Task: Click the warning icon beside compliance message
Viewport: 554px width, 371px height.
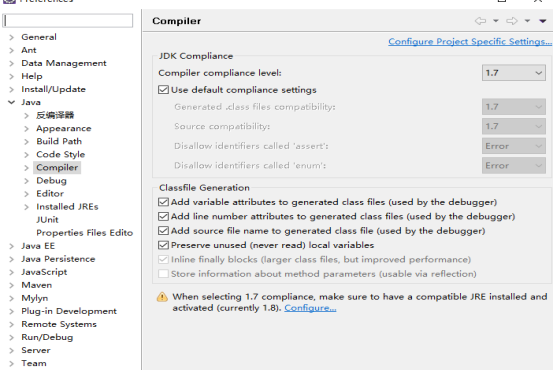Action: click(x=162, y=297)
